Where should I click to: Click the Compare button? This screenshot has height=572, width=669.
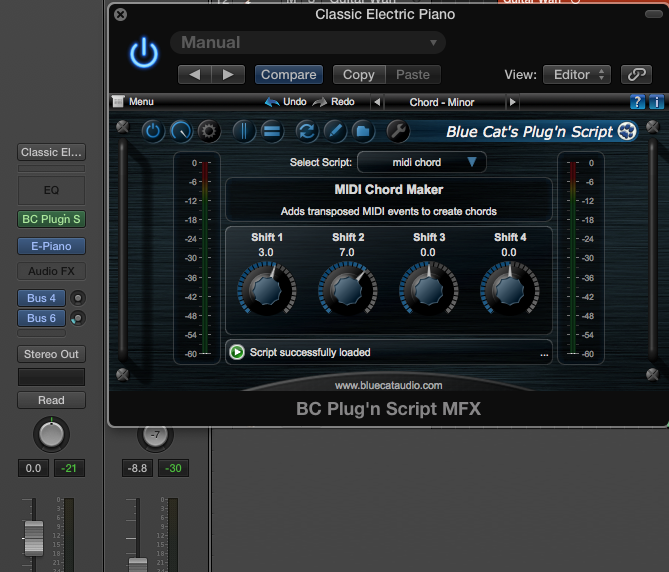coord(288,75)
